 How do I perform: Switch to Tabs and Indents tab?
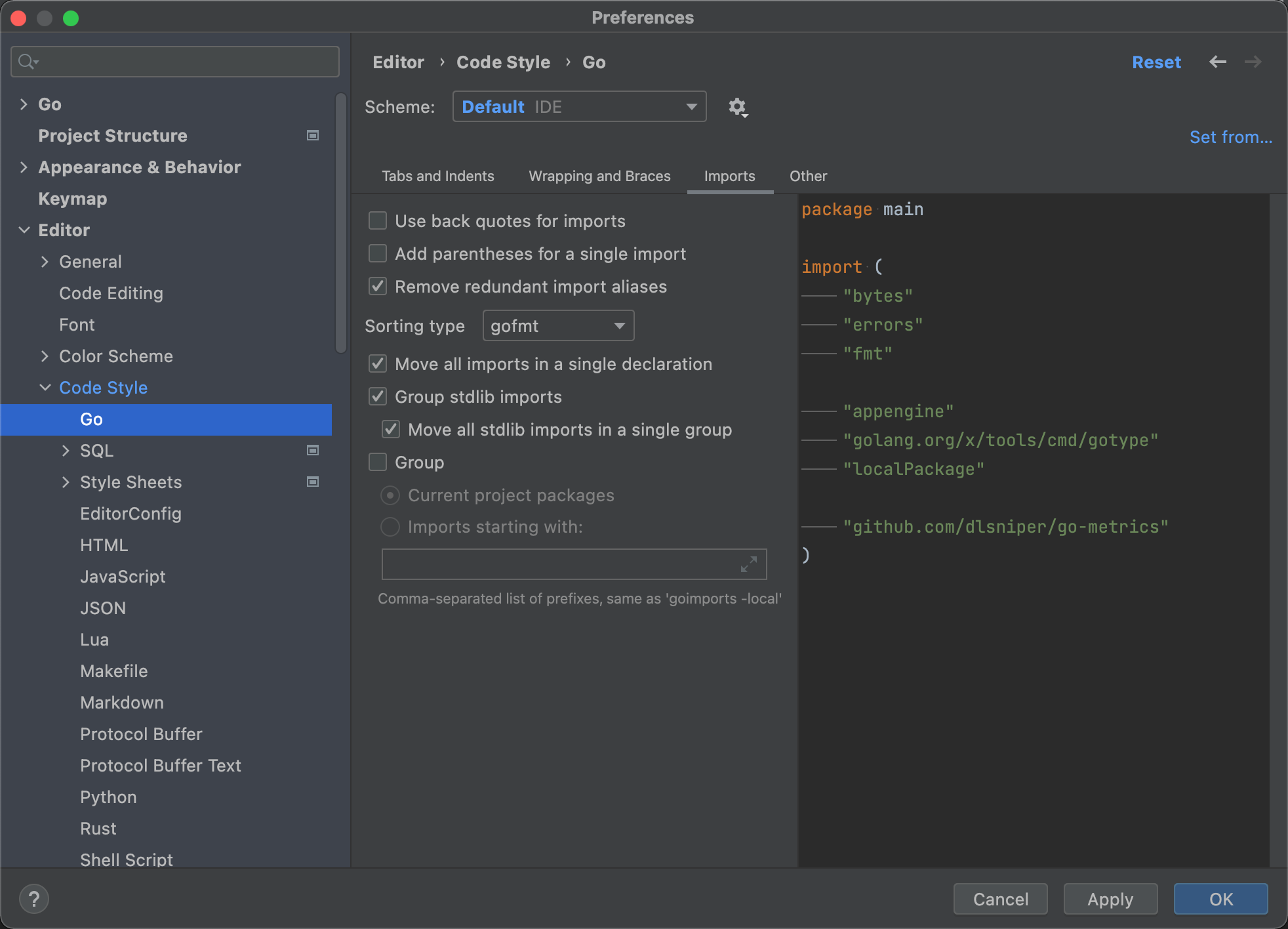click(437, 176)
